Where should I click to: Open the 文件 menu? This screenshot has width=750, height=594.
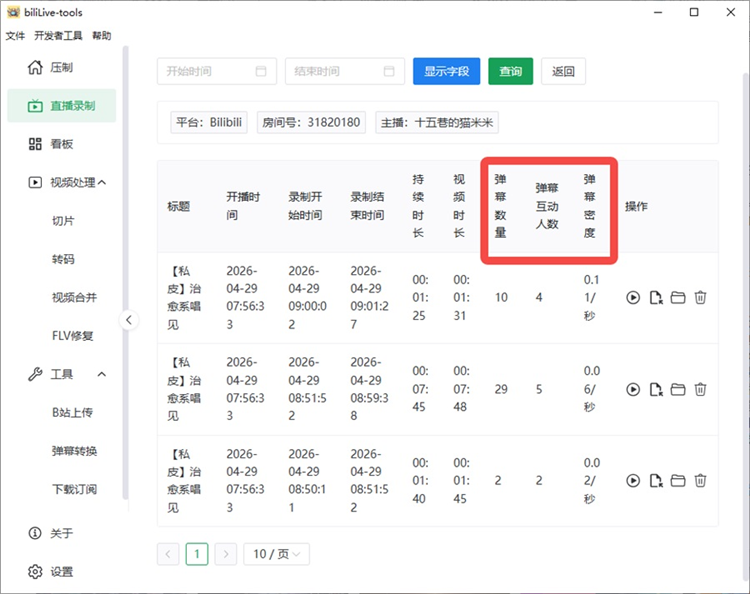(15, 36)
